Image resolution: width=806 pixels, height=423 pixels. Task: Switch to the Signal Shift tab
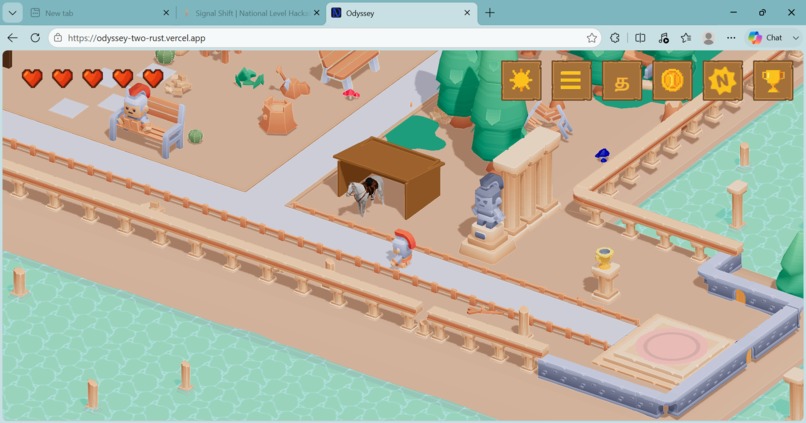click(251, 13)
